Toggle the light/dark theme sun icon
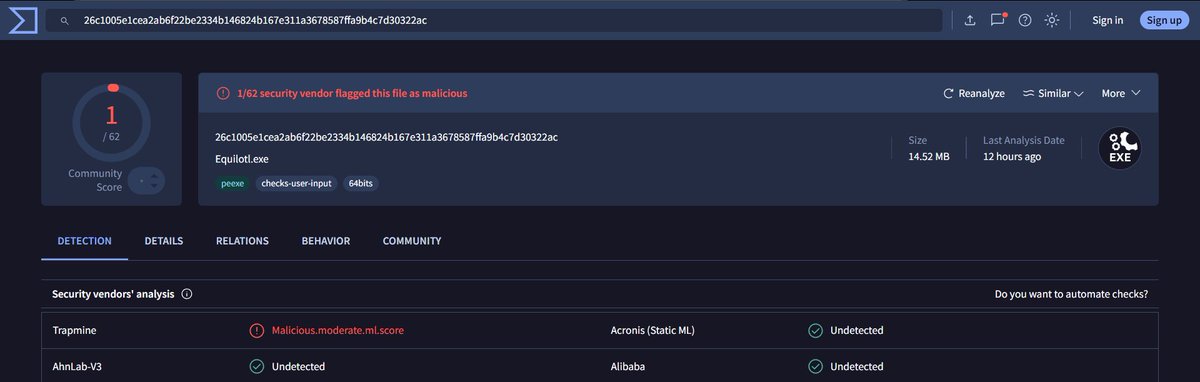The height and width of the screenshot is (382, 1200). click(1052, 20)
